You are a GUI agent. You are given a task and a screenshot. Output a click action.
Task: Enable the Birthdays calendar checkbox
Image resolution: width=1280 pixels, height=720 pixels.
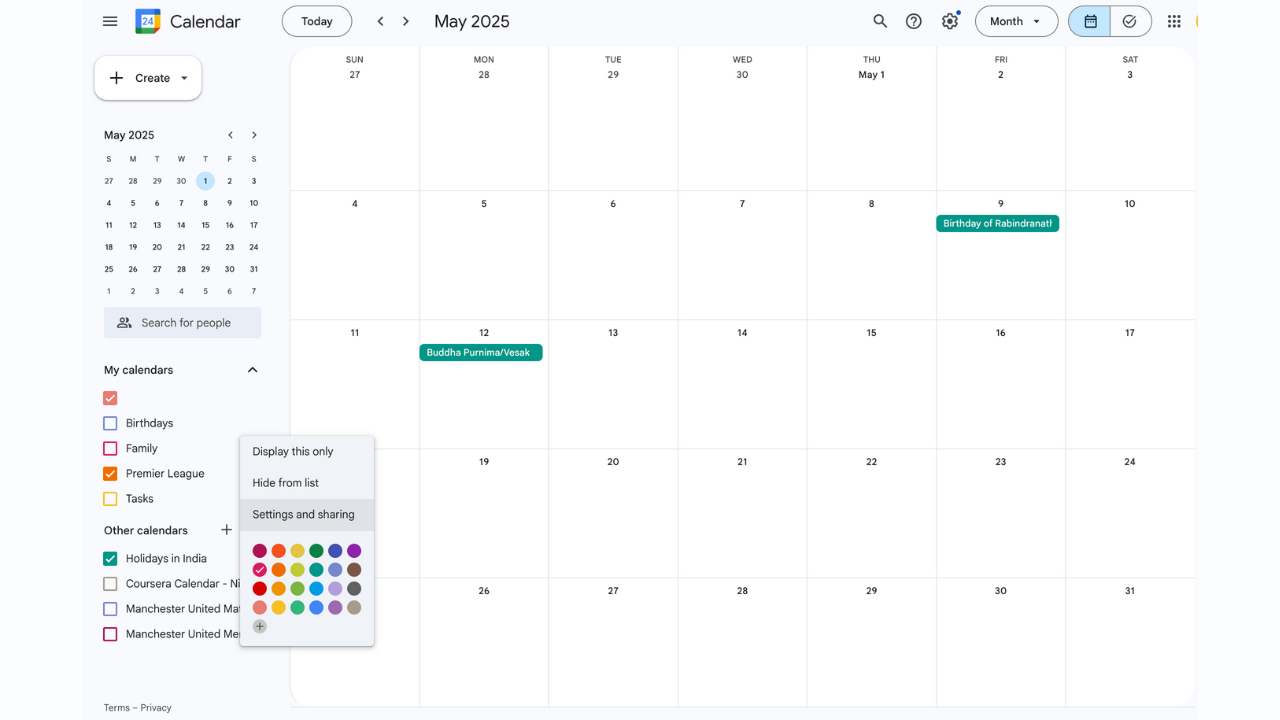tap(110, 423)
